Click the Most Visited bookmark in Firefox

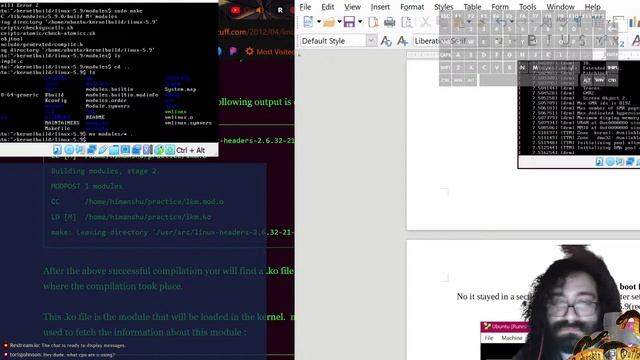tap(270, 52)
